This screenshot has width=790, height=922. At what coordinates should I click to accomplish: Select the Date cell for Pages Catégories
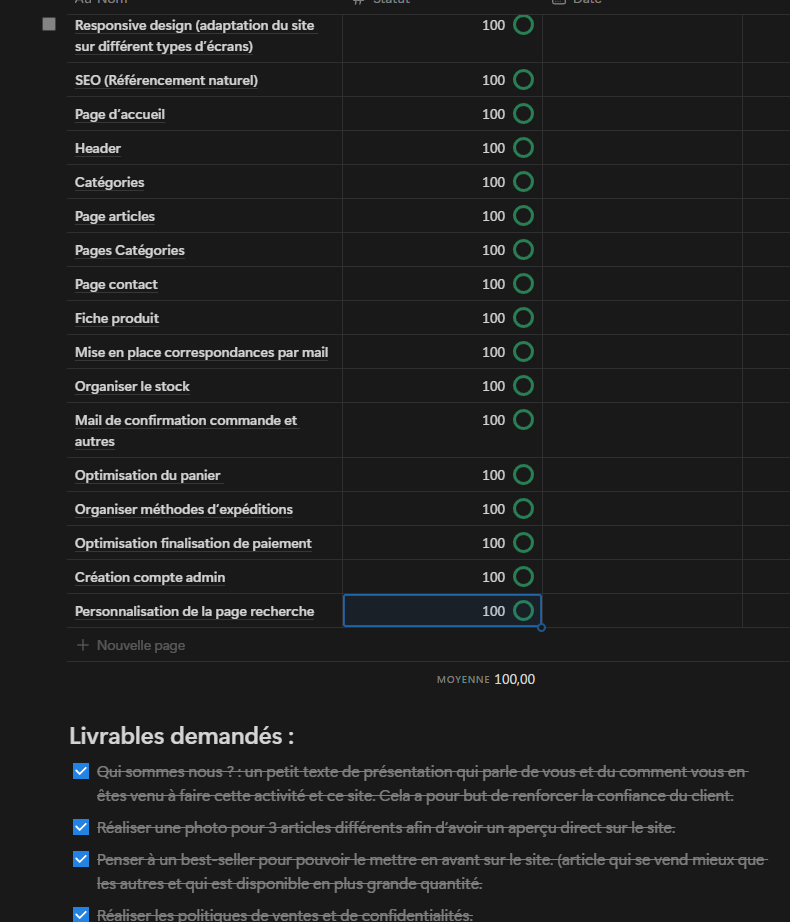[642, 250]
